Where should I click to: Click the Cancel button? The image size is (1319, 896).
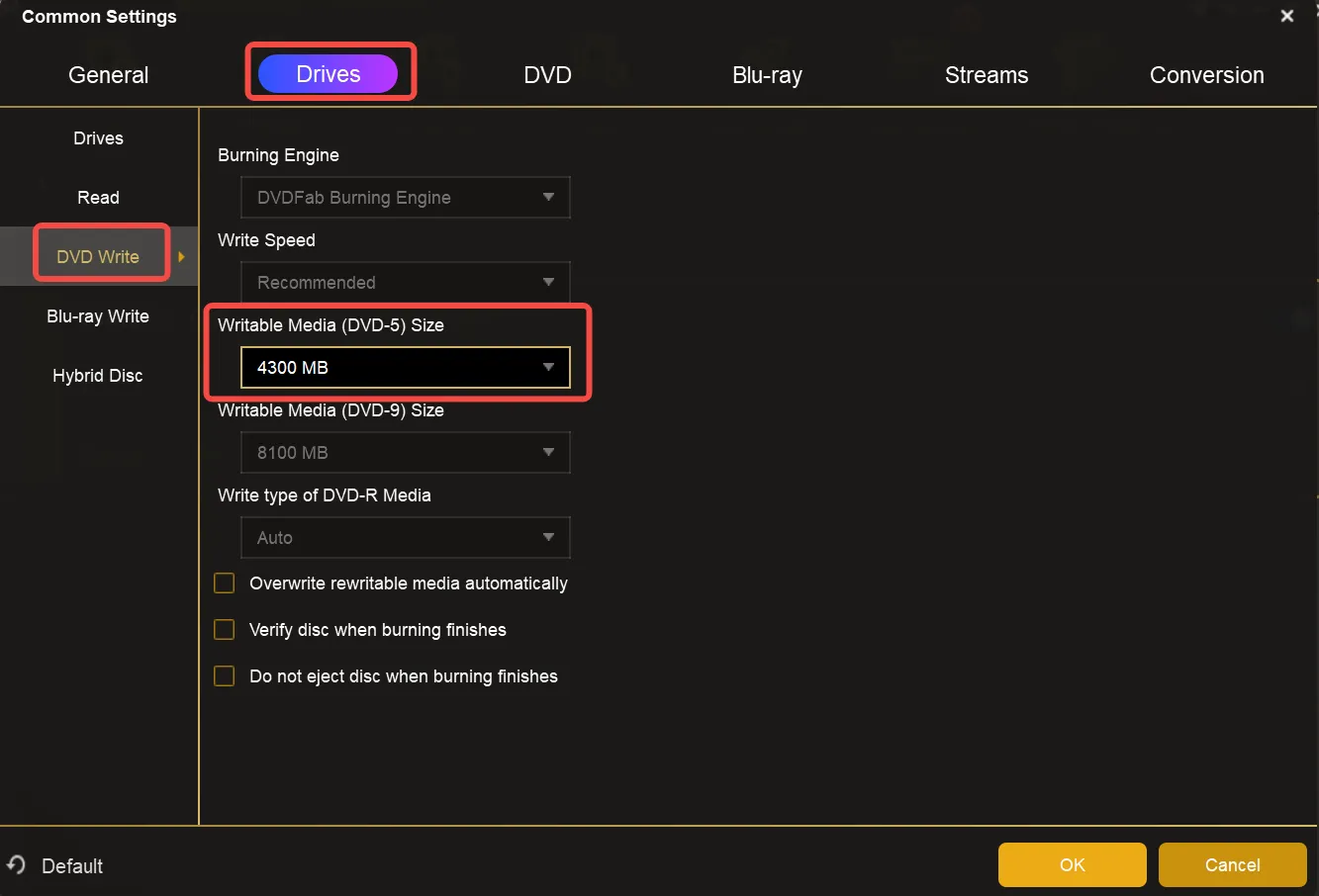point(1232,865)
